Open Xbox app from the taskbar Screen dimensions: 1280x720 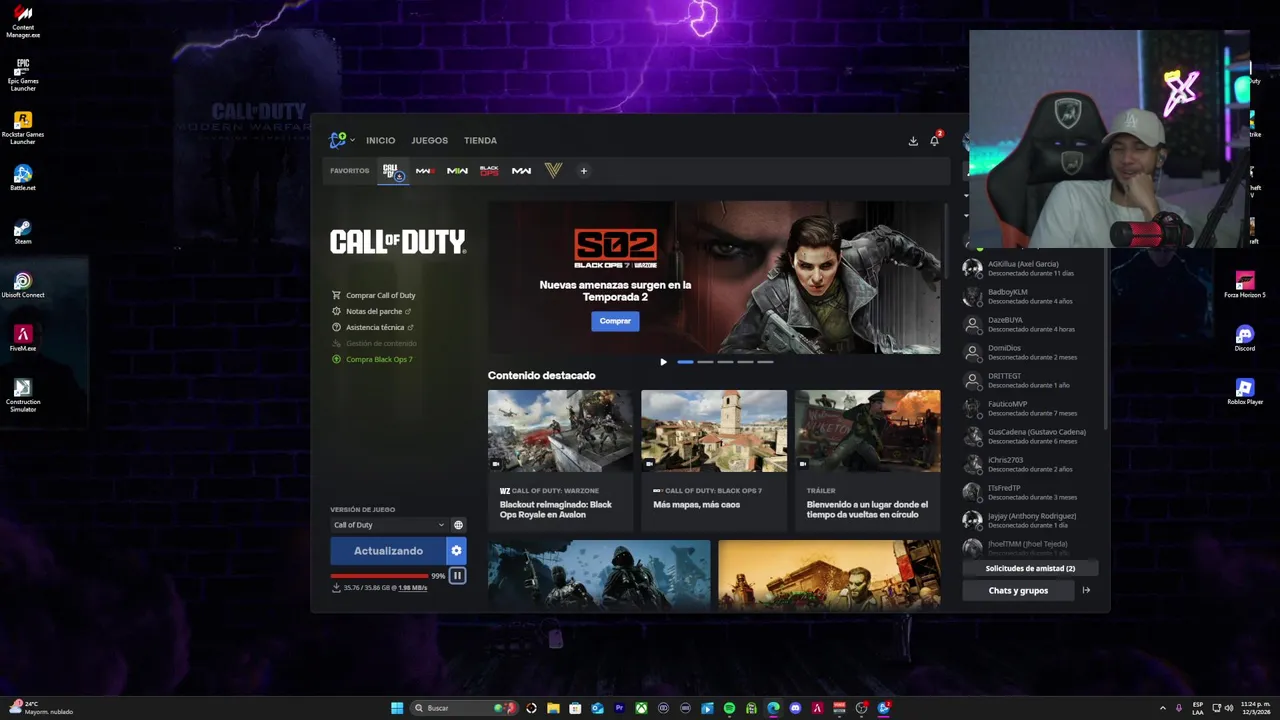[641, 708]
